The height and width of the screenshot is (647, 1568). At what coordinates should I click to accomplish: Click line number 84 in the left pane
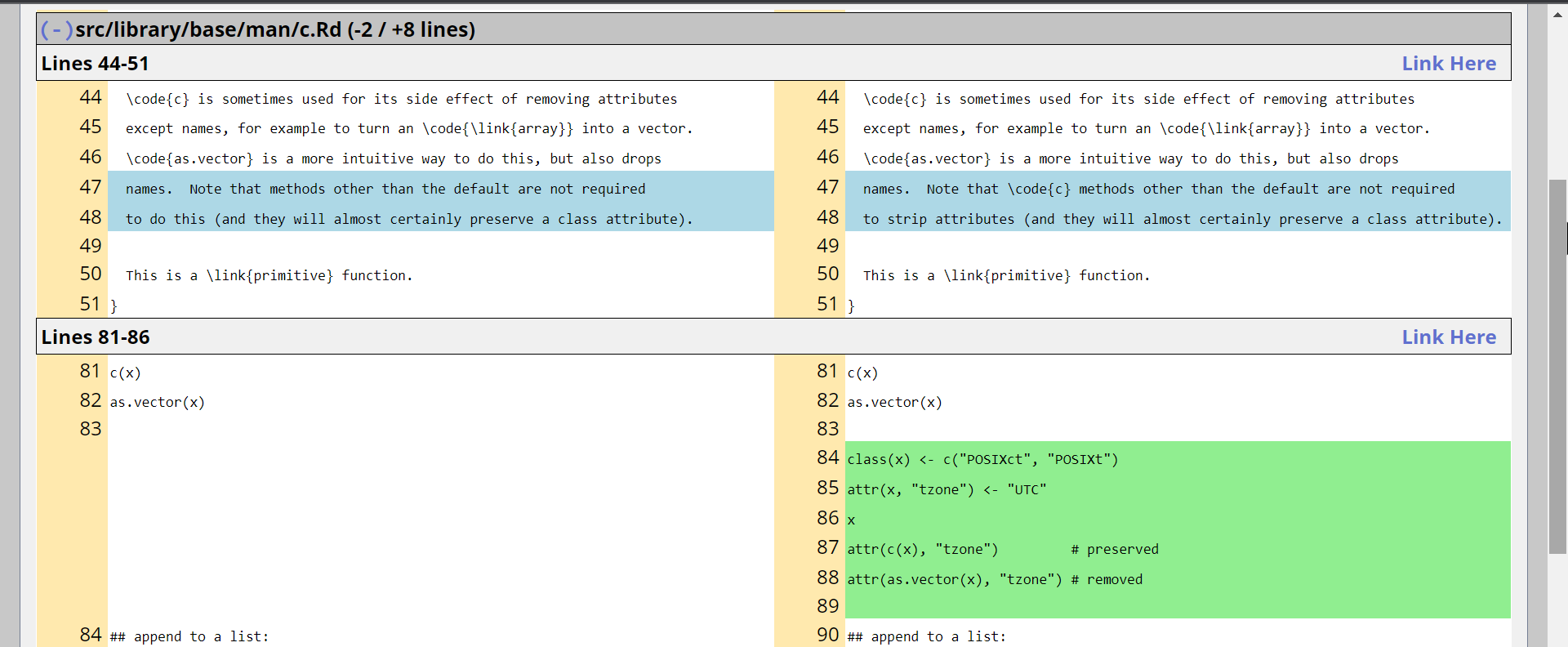coord(90,636)
